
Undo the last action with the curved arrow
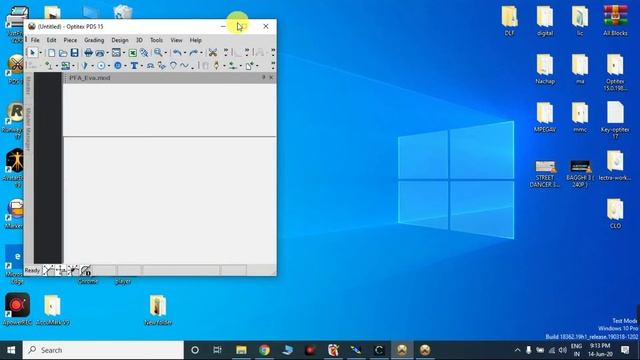(177, 53)
